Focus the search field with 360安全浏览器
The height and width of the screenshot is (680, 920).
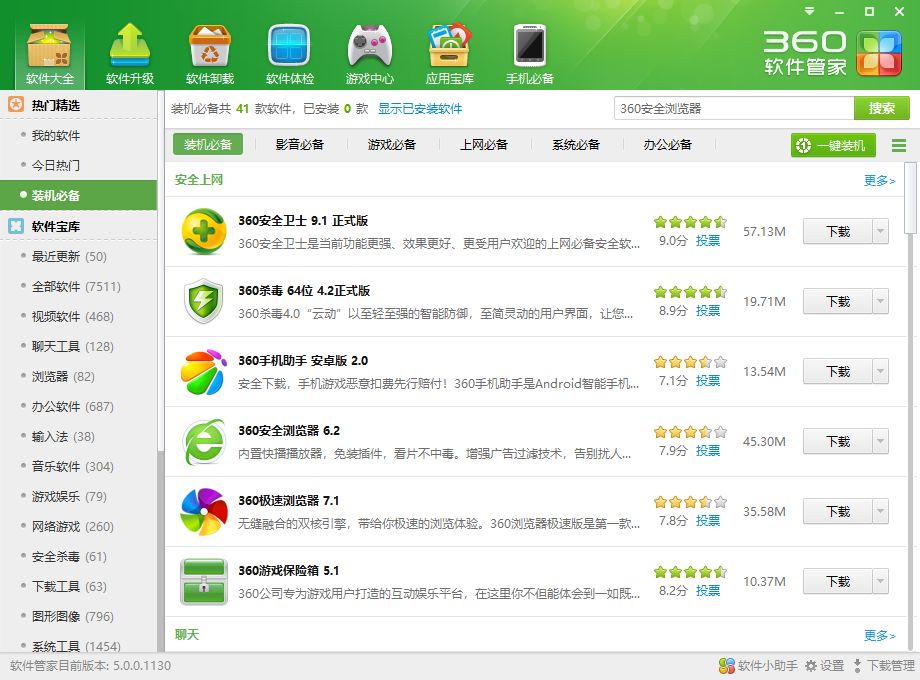click(734, 108)
